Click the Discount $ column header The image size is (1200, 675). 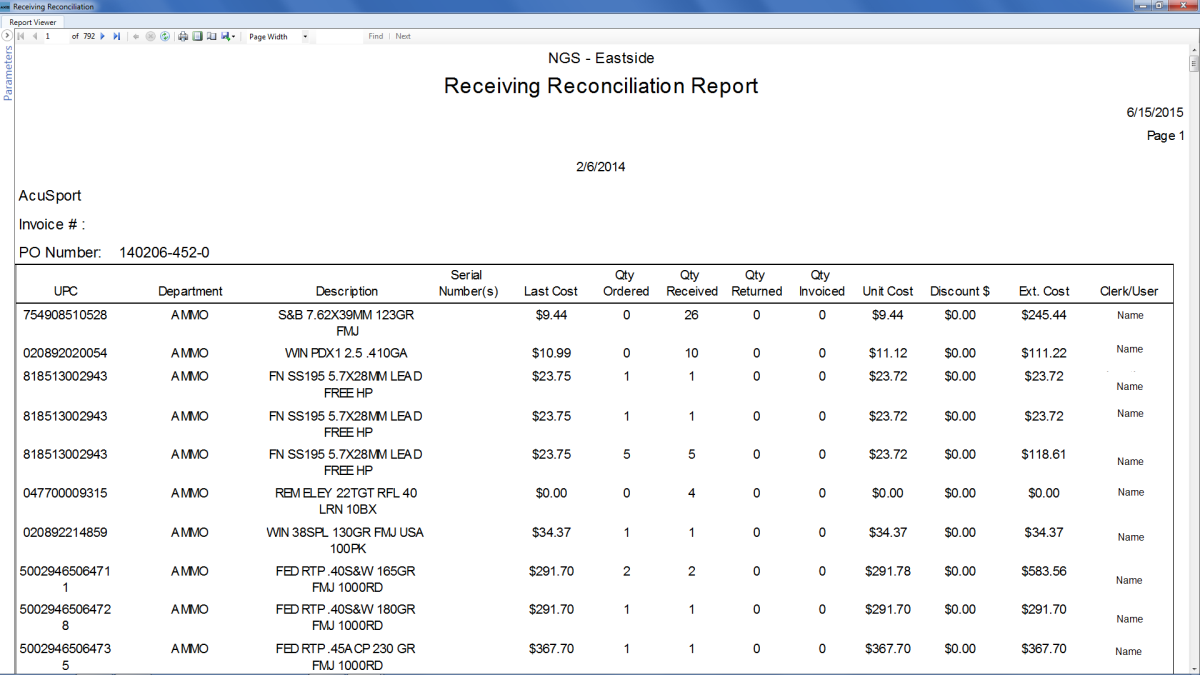tap(959, 291)
